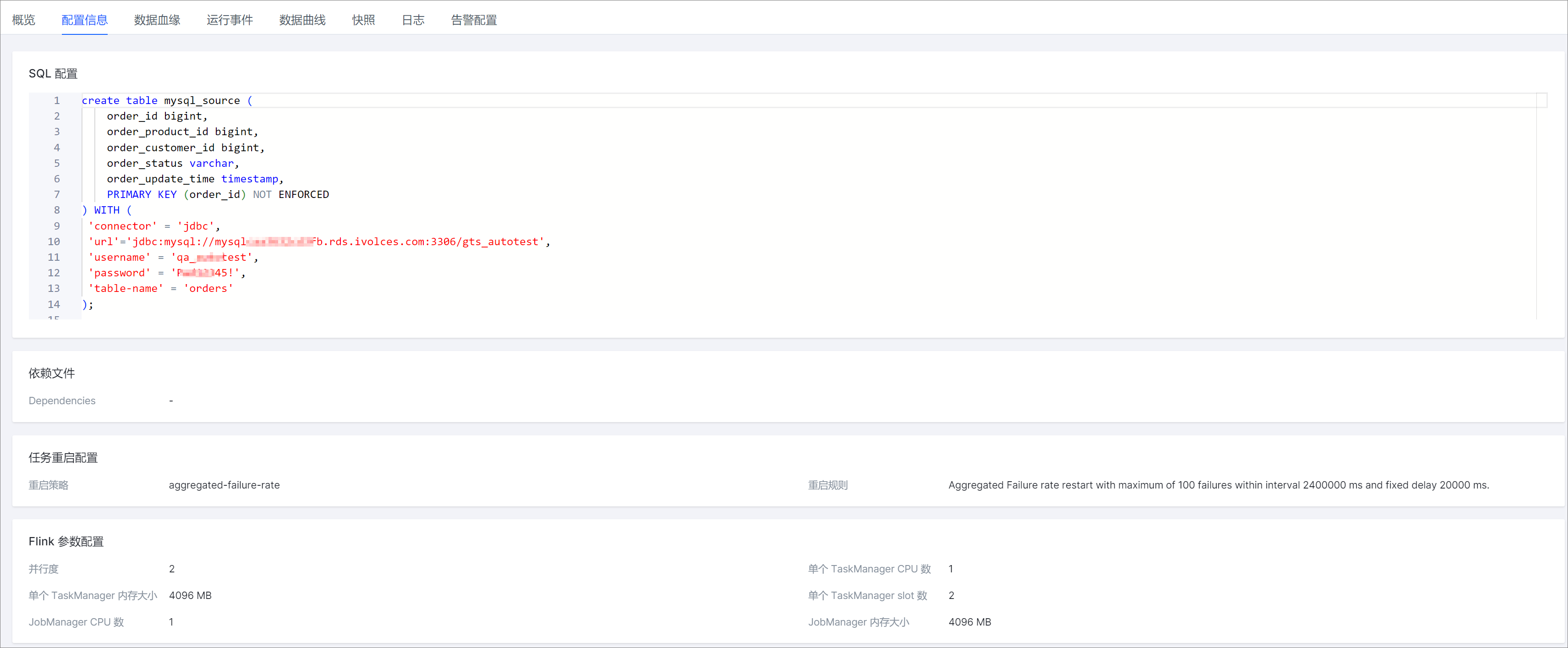
Task: Click the JobManager memory value 4096 MB
Action: (970, 622)
